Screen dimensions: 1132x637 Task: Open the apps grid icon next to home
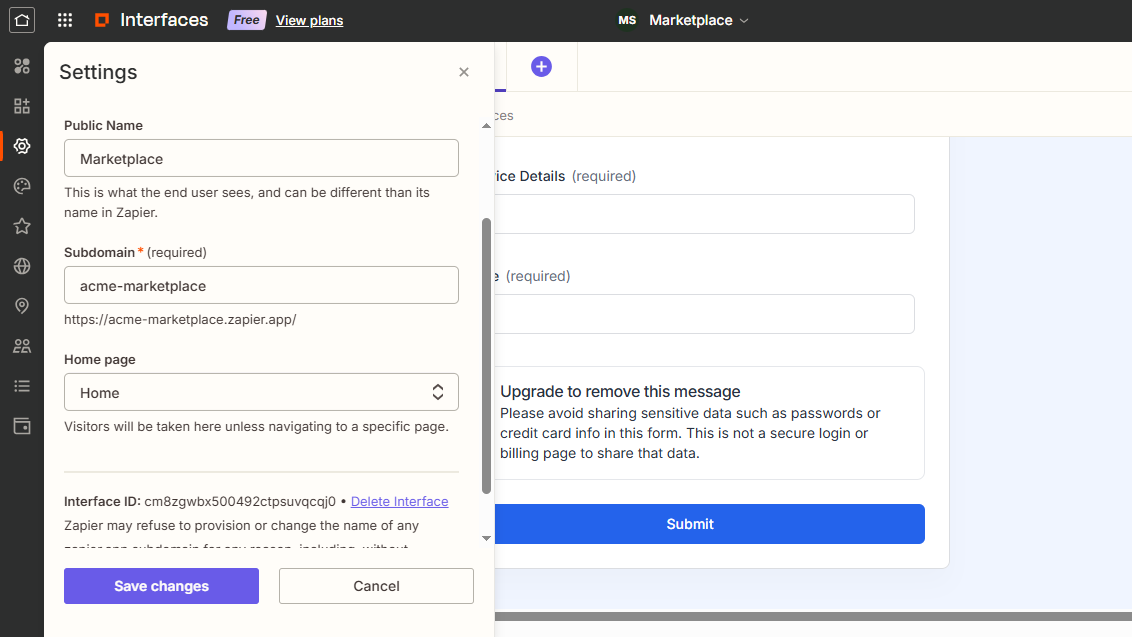click(x=64, y=20)
